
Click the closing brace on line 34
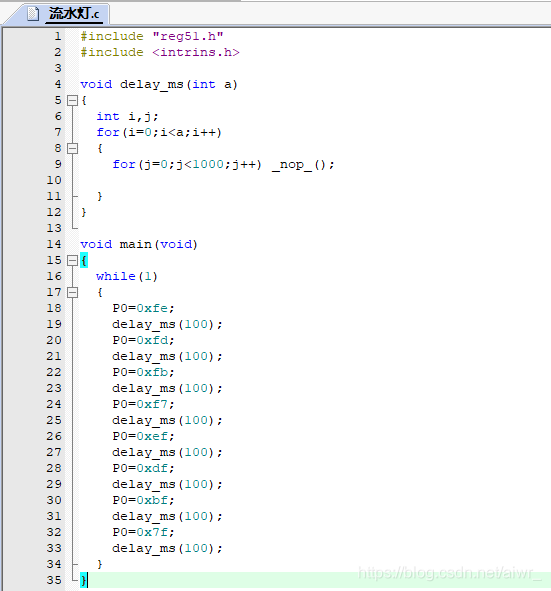(99, 564)
